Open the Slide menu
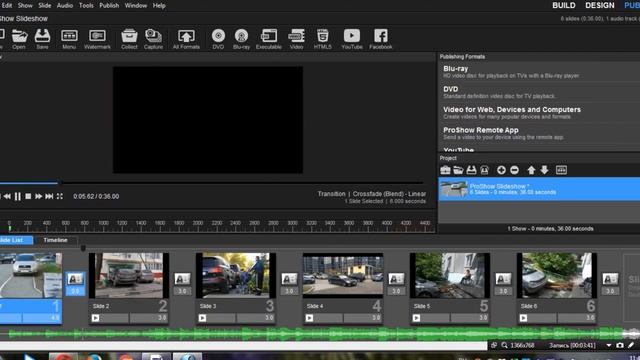The width and height of the screenshot is (640, 360). coord(44,6)
